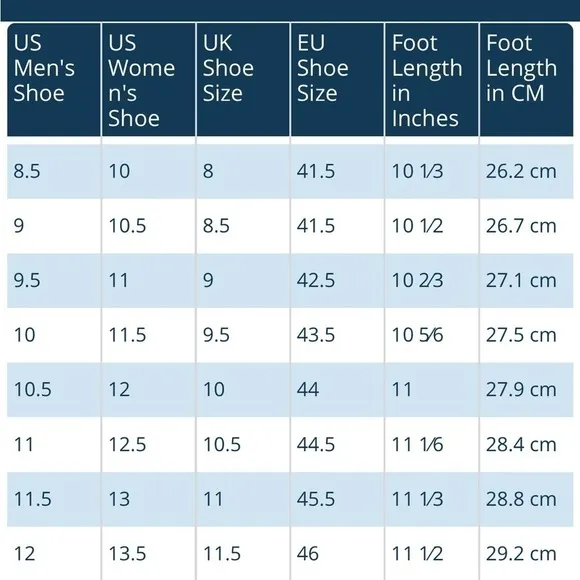Select the 10 1/2 inches cell
The width and height of the screenshot is (580, 580).
(432, 226)
